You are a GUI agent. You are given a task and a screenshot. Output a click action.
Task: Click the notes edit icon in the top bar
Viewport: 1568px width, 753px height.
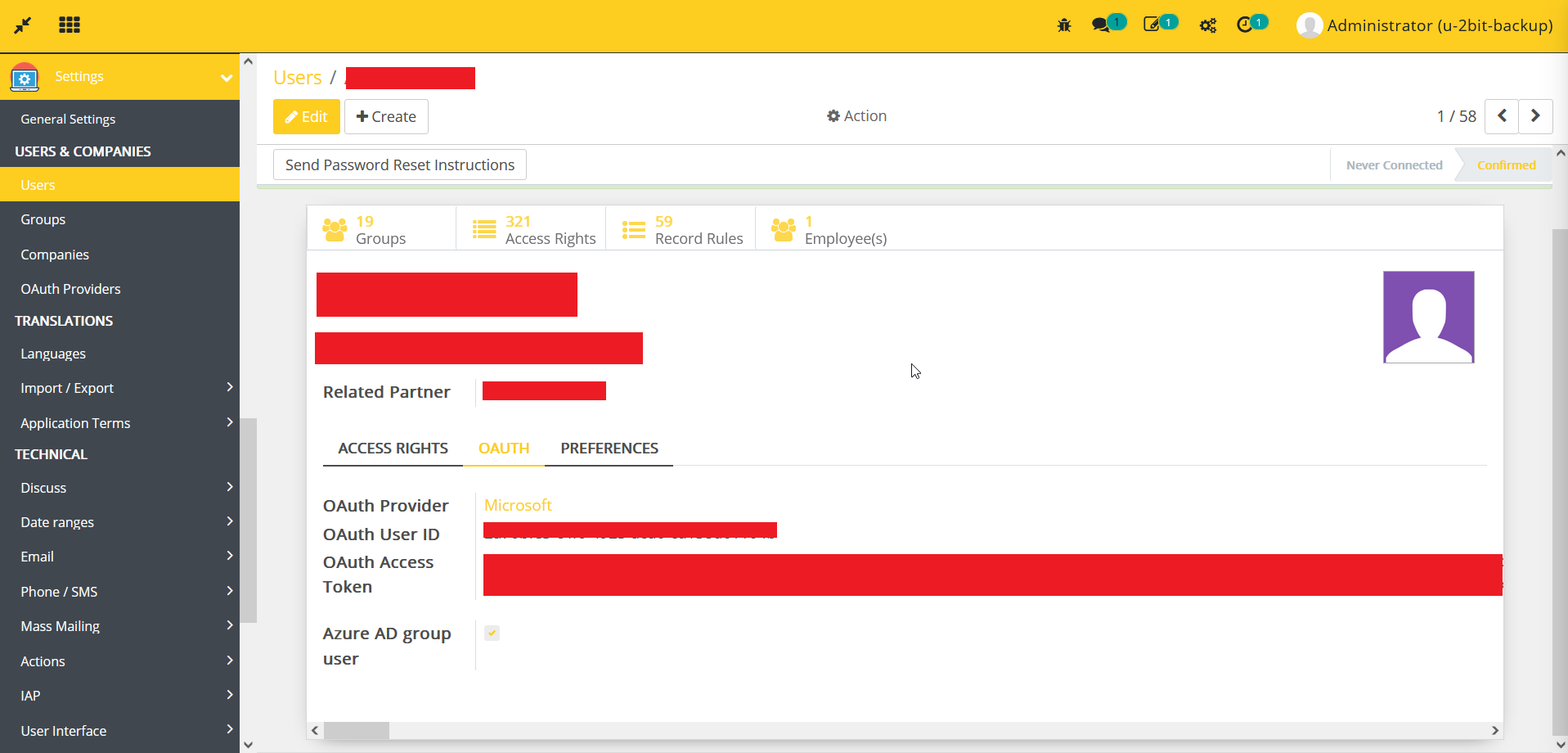pos(1152,25)
